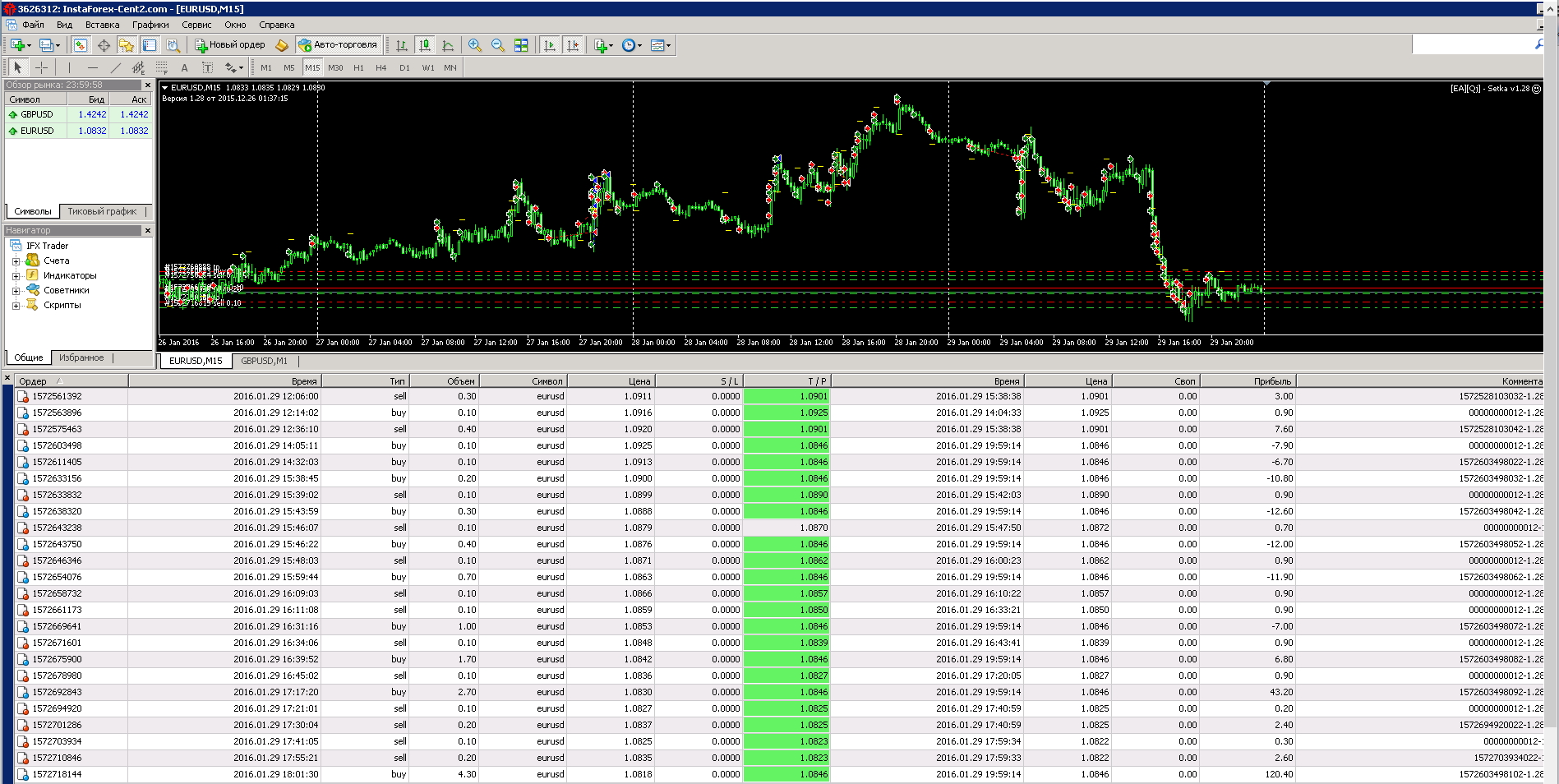
Task: Open the Сервис menu
Action: 196,25
